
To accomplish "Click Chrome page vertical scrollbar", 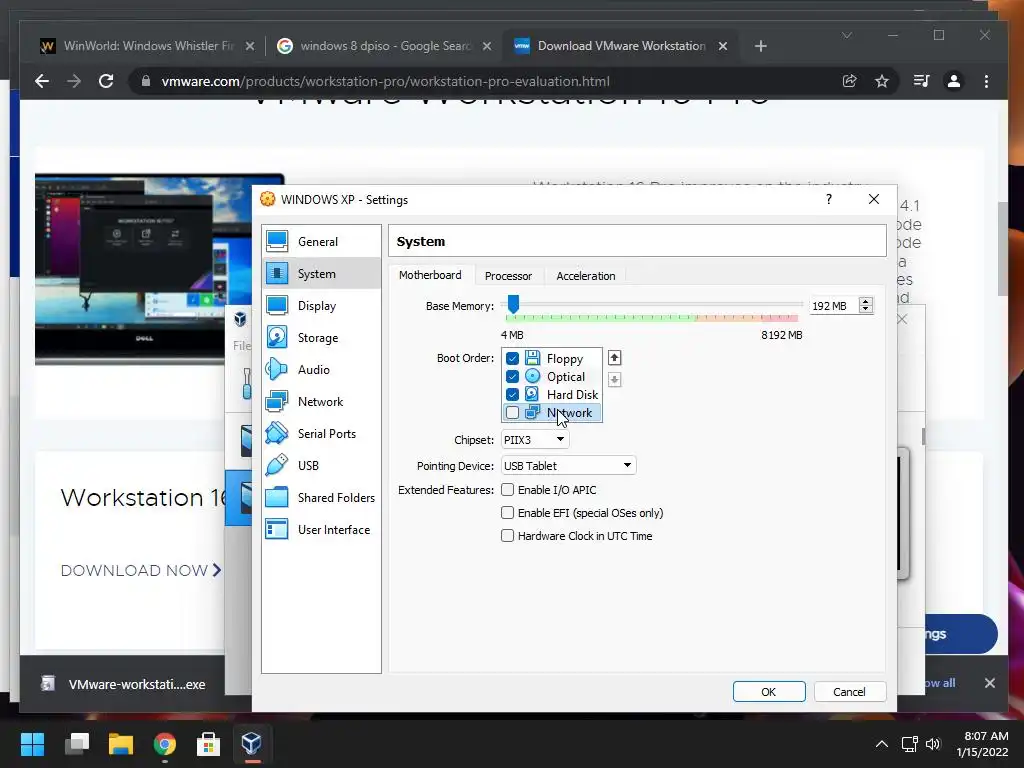I will point(1003,248).
